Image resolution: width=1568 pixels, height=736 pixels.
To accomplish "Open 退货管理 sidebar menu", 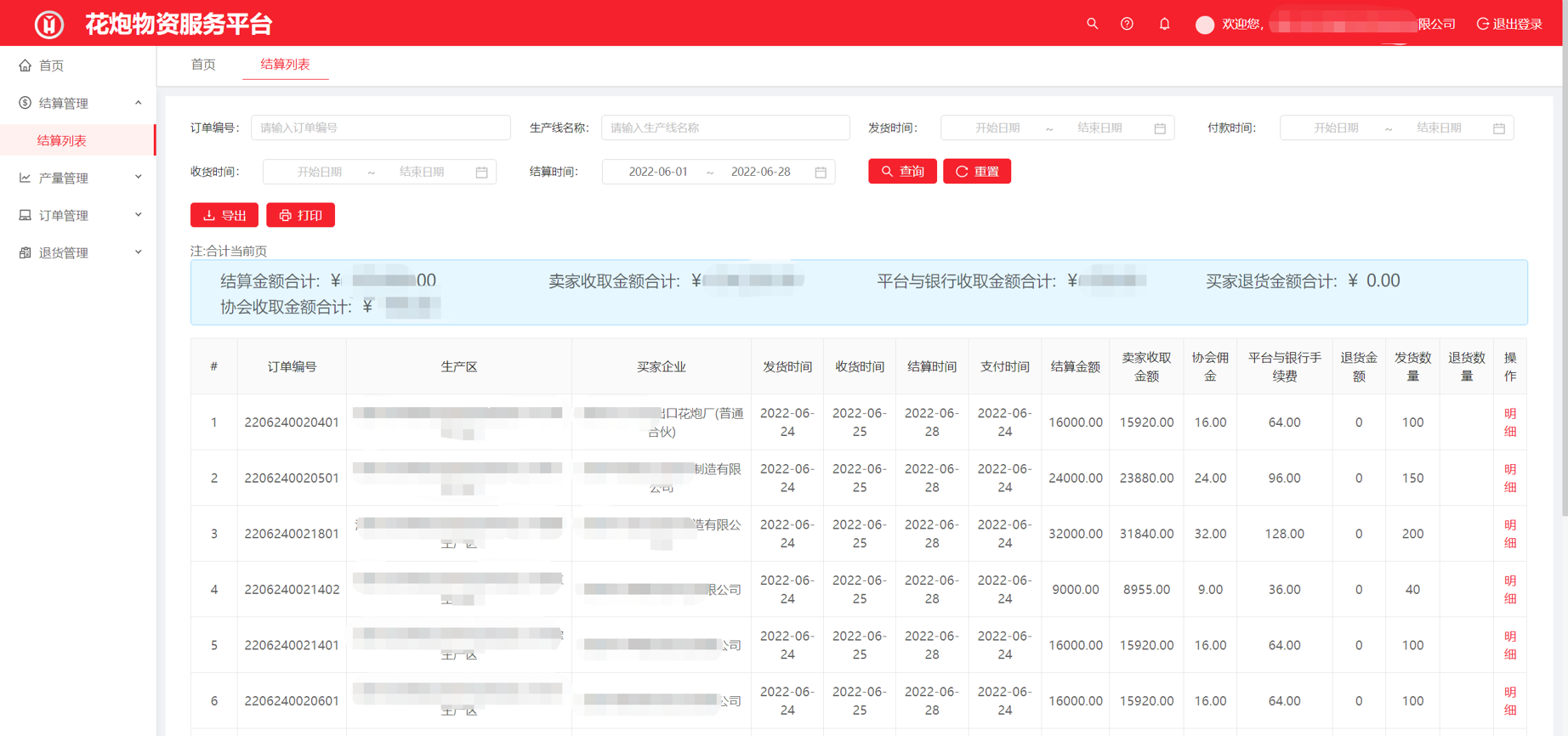I will click(x=77, y=252).
